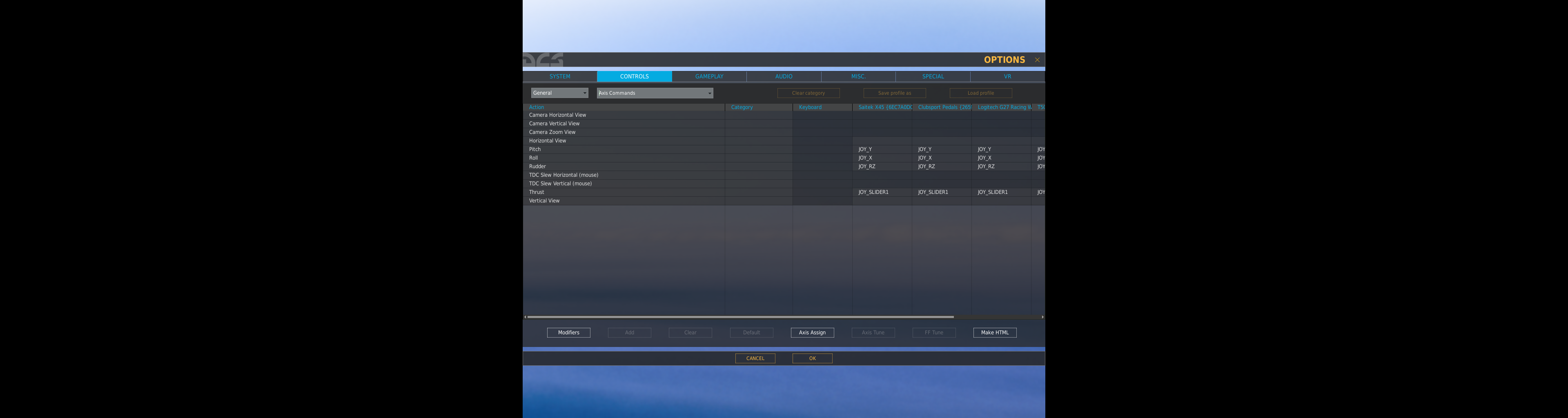Click the Saitek X45 column header
1568x418 pixels.
click(882, 107)
